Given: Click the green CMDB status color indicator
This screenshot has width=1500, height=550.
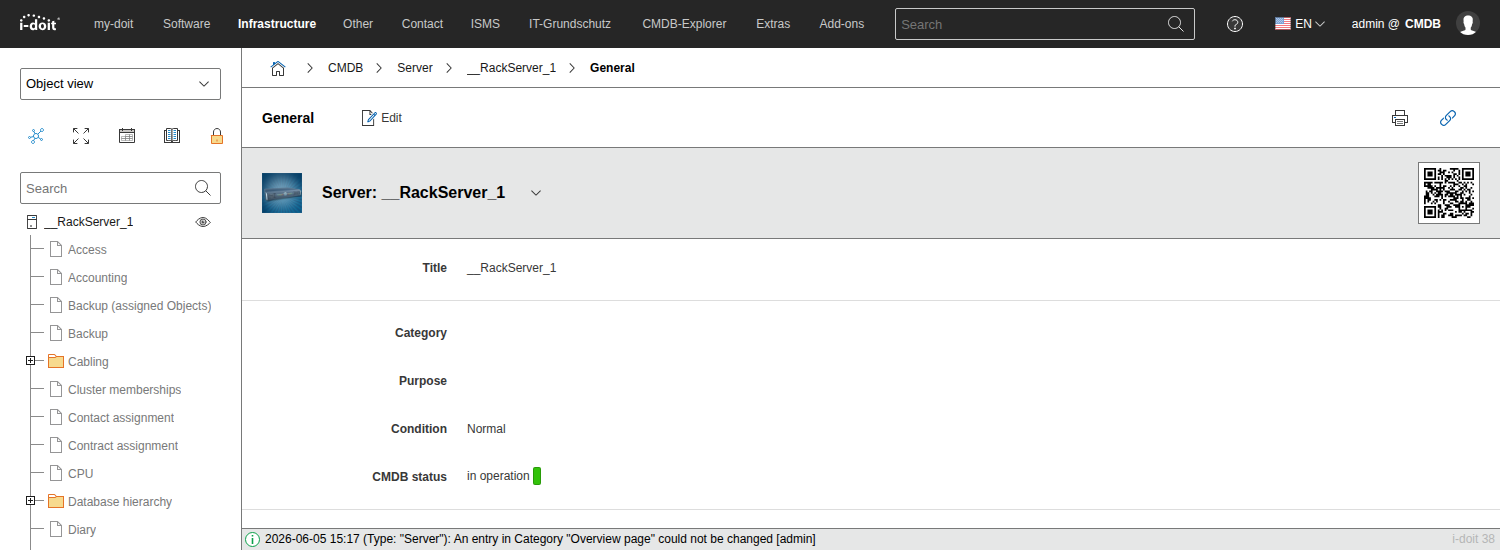Looking at the screenshot, I should 537,476.
